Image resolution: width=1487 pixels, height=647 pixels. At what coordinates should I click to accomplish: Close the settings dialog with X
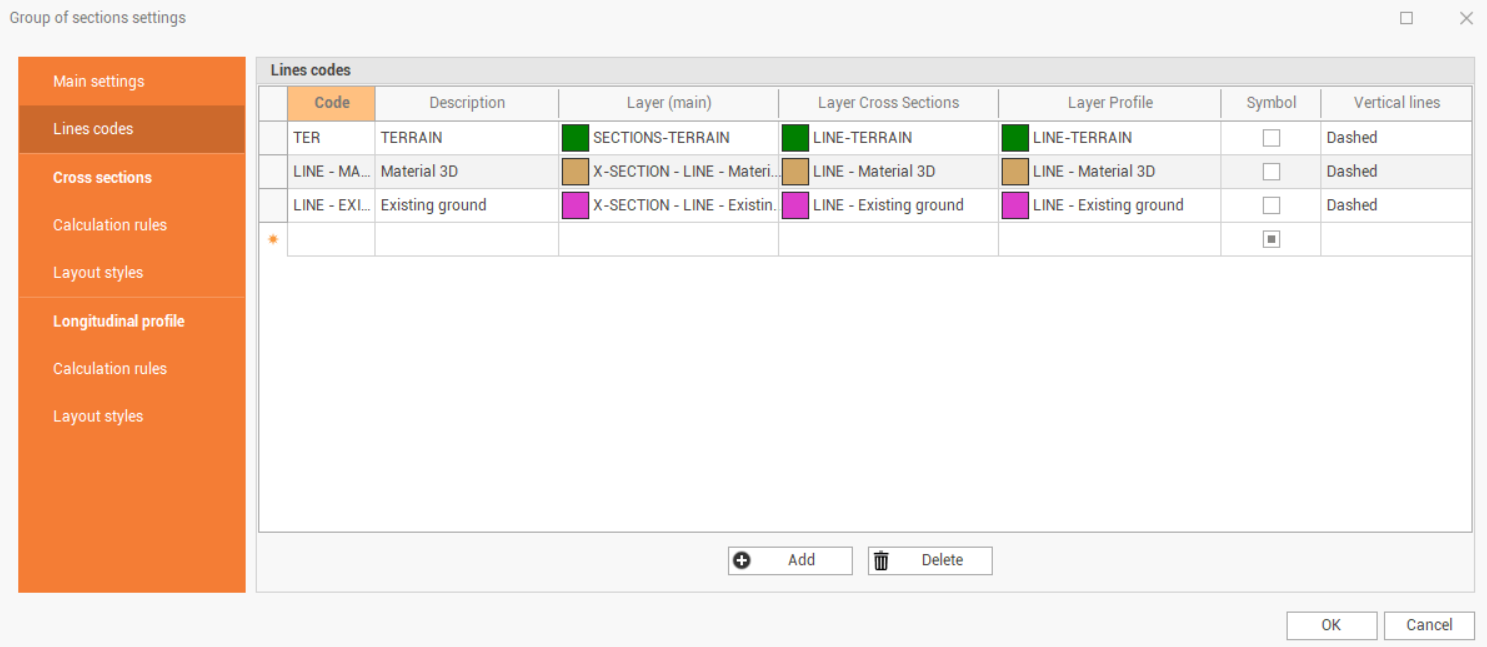1466,18
